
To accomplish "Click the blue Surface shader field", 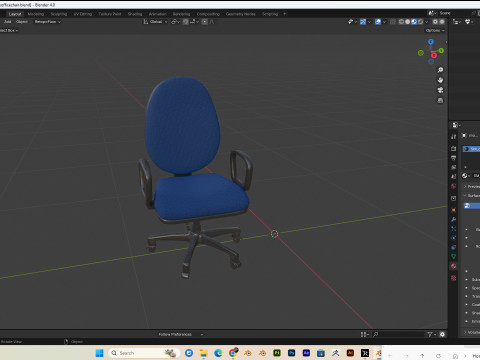I will [472, 206].
